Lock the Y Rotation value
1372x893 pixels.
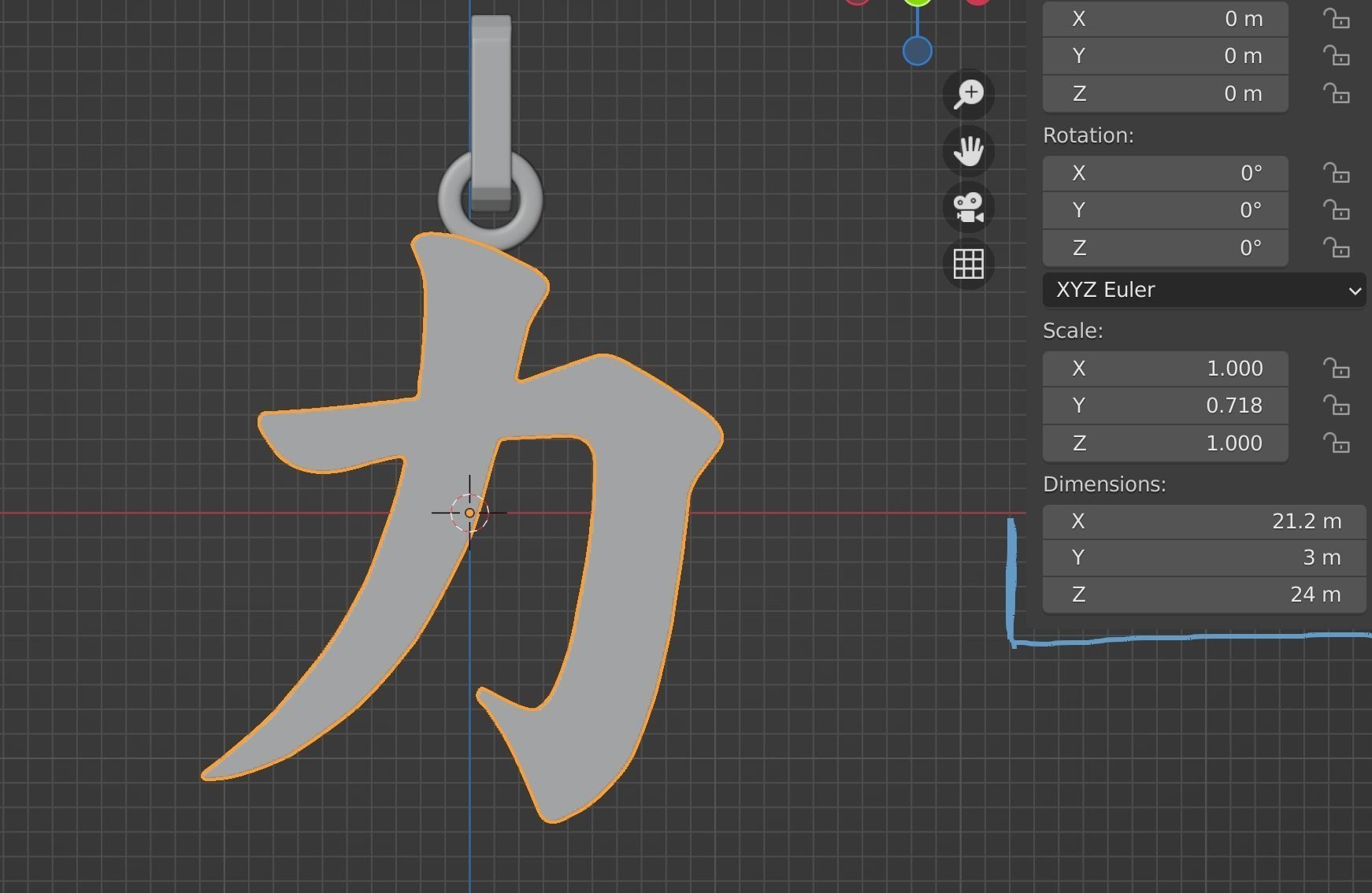pyautogui.click(x=1338, y=210)
